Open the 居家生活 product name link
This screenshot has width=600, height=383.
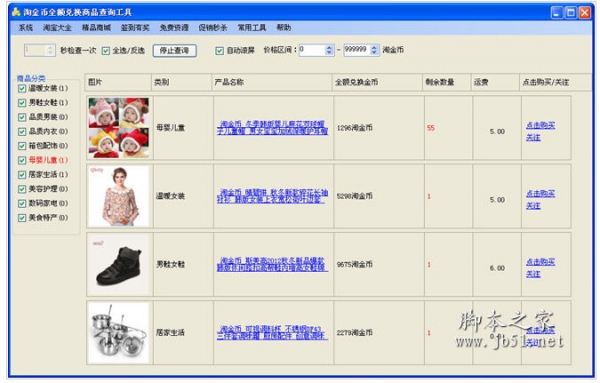pos(272,332)
